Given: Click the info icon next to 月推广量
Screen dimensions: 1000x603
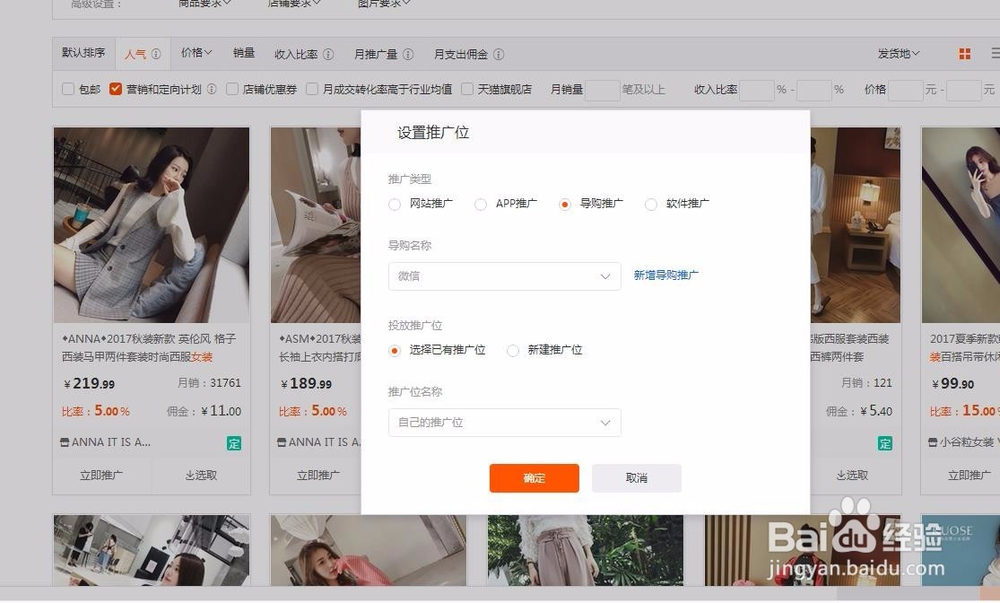Looking at the screenshot, I should click(x=407, y=53).
